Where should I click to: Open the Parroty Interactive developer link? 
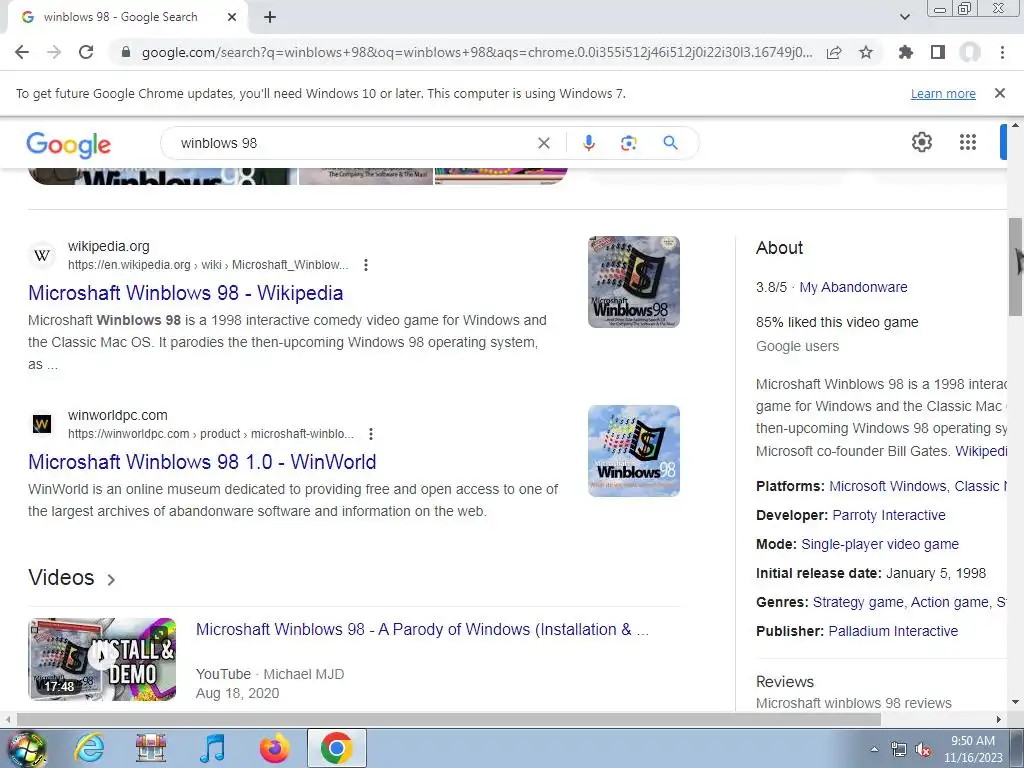tap(889, 515)
